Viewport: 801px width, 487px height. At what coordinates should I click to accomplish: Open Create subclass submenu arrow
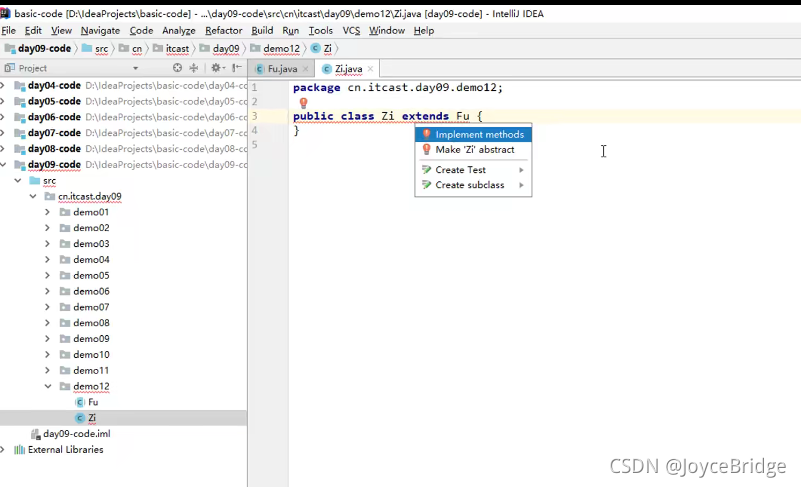[x=521, y=185]
